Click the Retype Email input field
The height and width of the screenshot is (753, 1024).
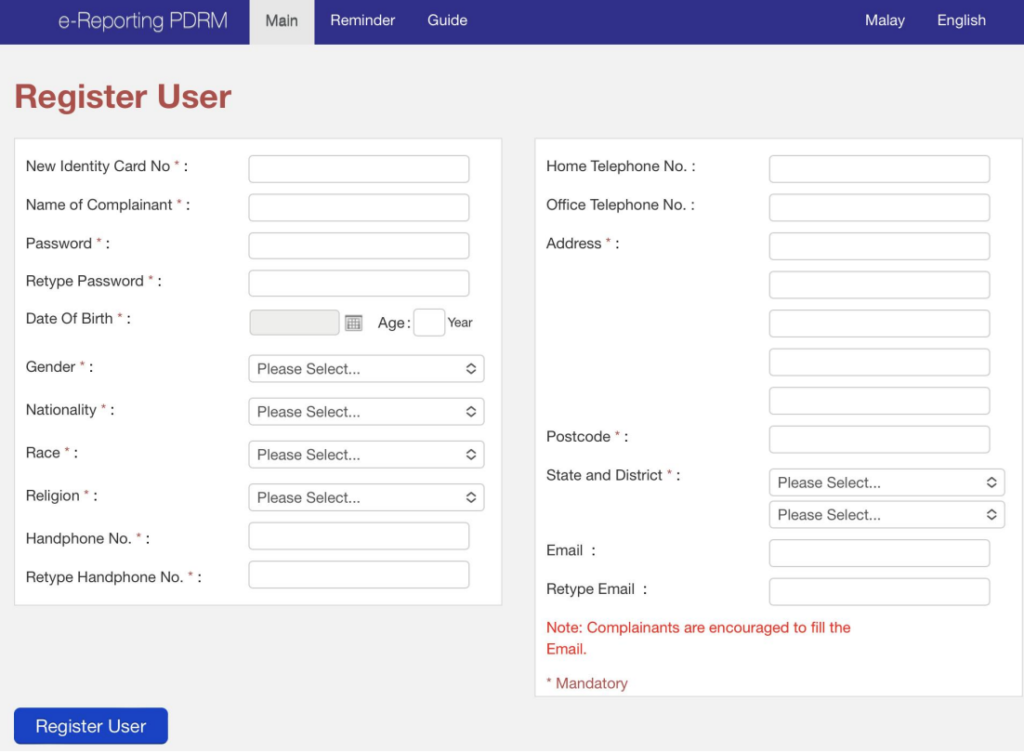pos(879,592)
